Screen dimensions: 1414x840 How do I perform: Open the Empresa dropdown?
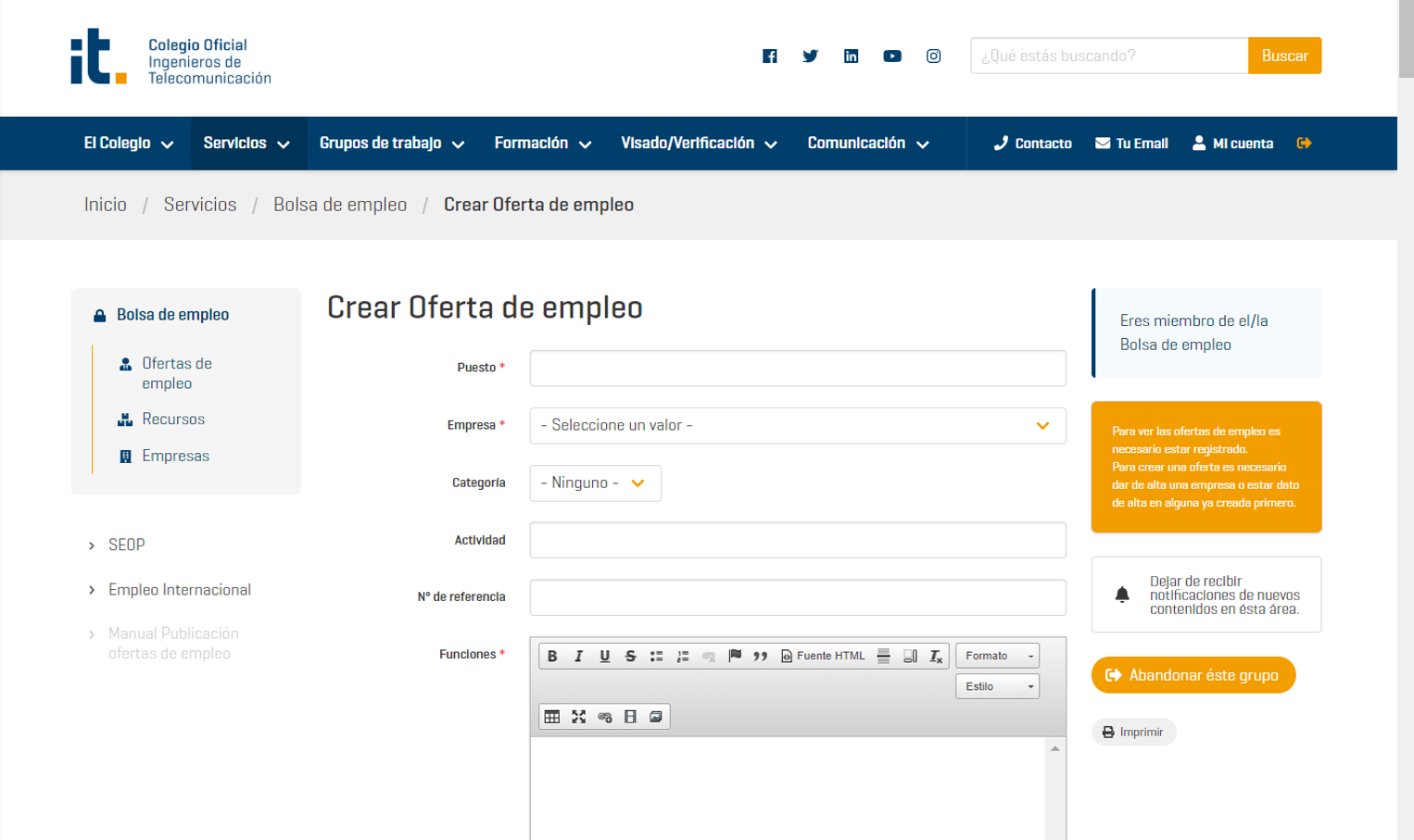coord(797,426)
